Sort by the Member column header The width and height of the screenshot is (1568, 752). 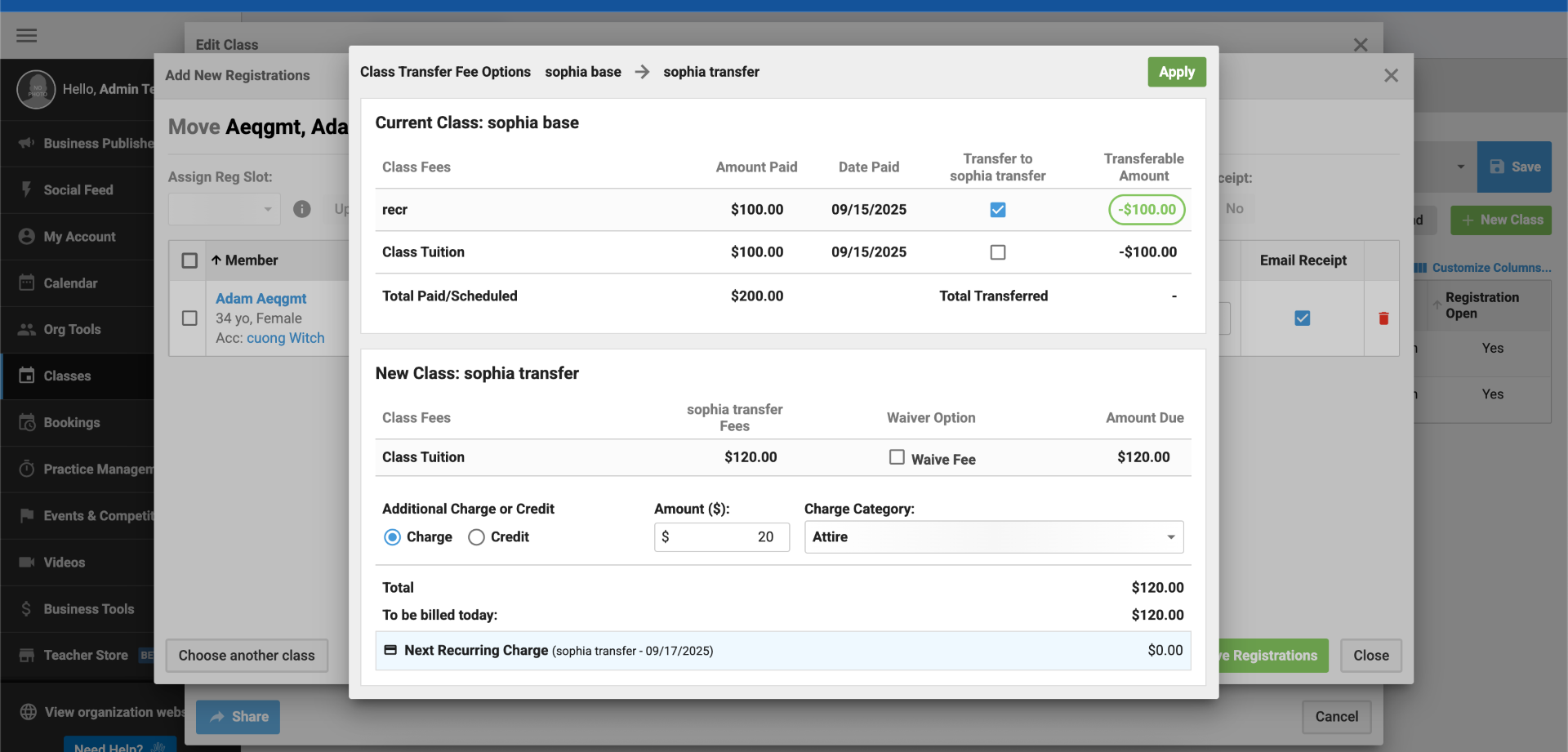pyautogui.click(x=251, y=260)
